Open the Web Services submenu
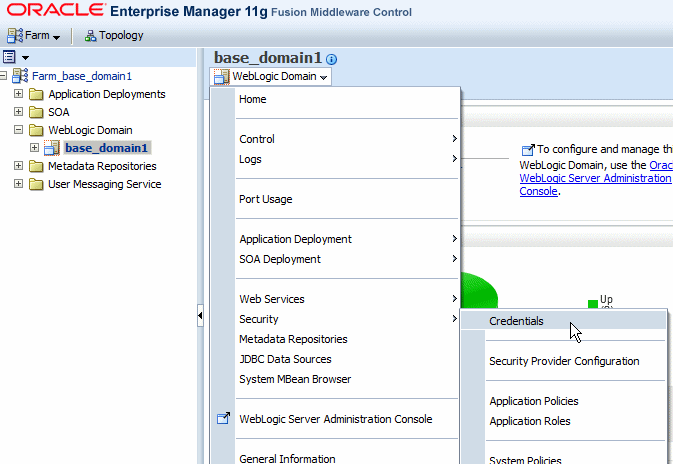The height and width of the screenshot is (464, 673). click(x=347, y=299)
